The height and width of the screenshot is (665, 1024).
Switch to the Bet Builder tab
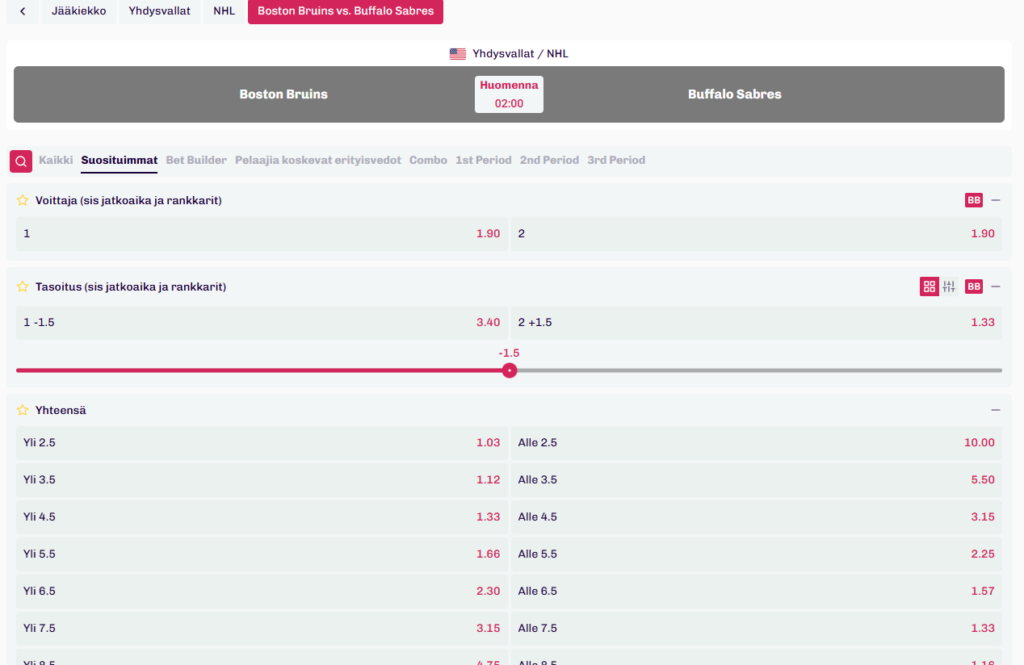click(196, 160)
